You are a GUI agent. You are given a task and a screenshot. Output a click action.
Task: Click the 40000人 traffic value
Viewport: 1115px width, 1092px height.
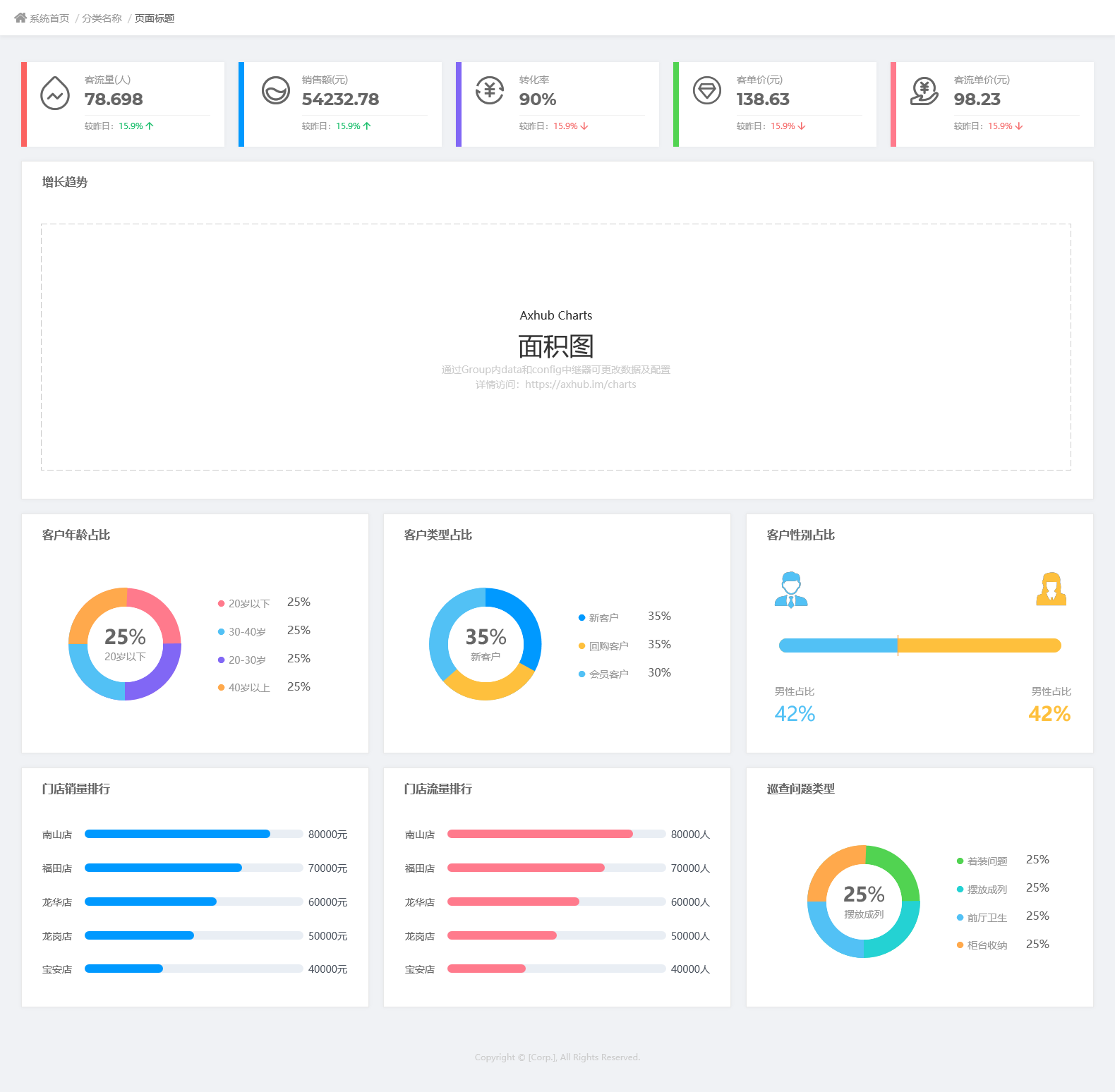[x=691, y=969]
